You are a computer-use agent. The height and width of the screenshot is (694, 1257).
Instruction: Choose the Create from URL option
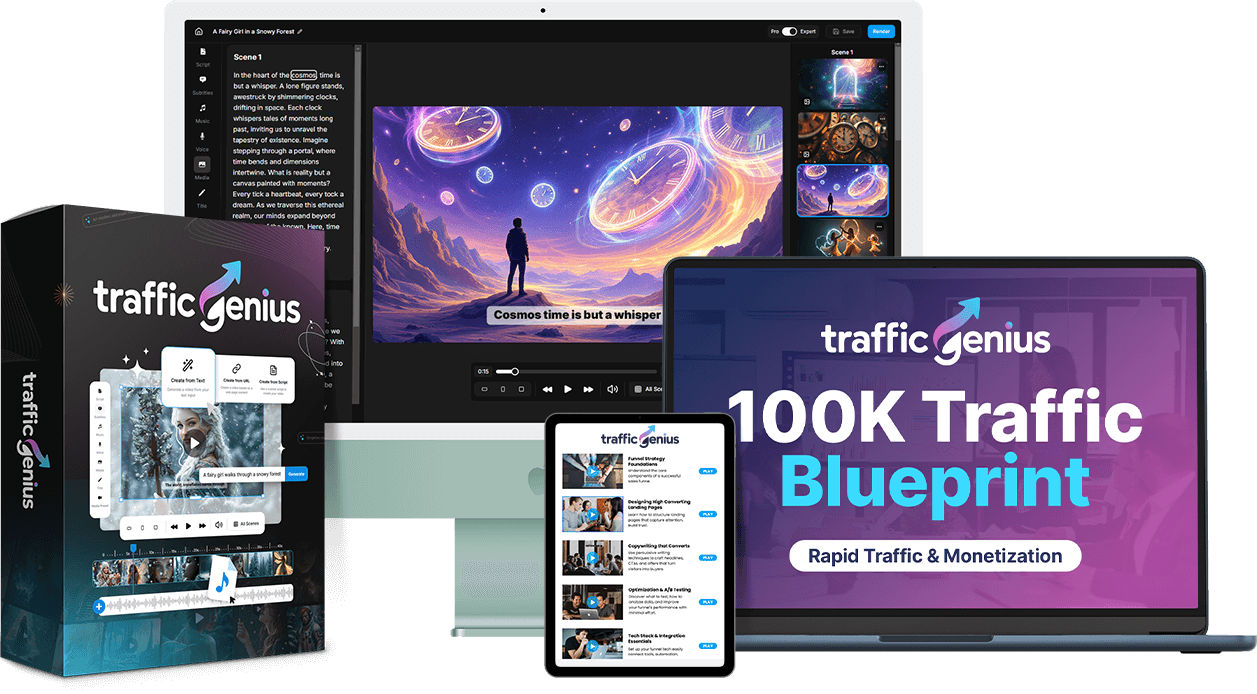pyautogui.click(x=236, y=378)
